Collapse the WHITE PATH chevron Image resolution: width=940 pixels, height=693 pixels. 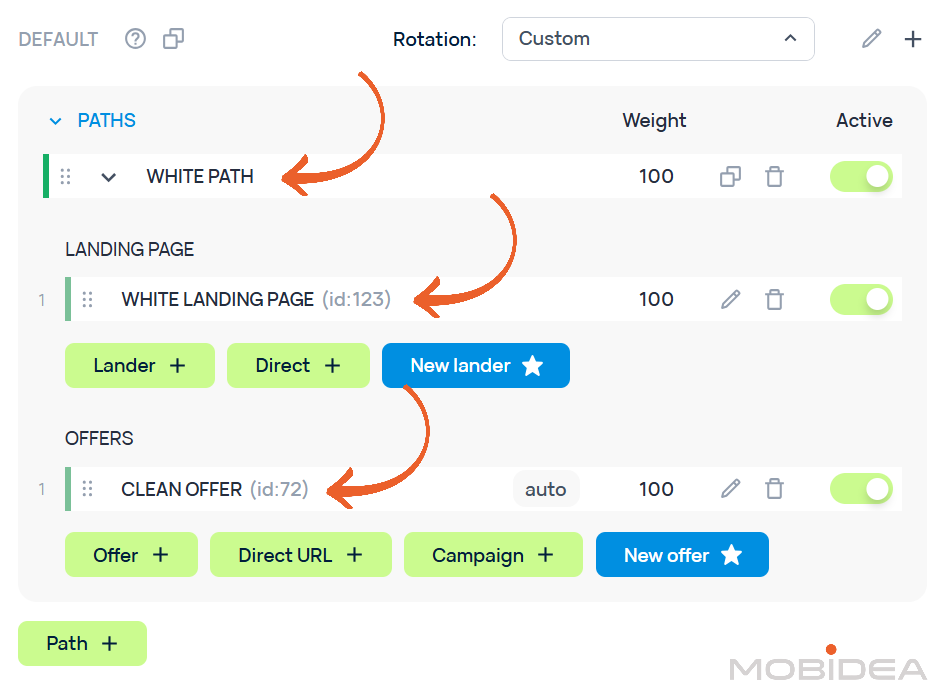click(x=109, y=177)
